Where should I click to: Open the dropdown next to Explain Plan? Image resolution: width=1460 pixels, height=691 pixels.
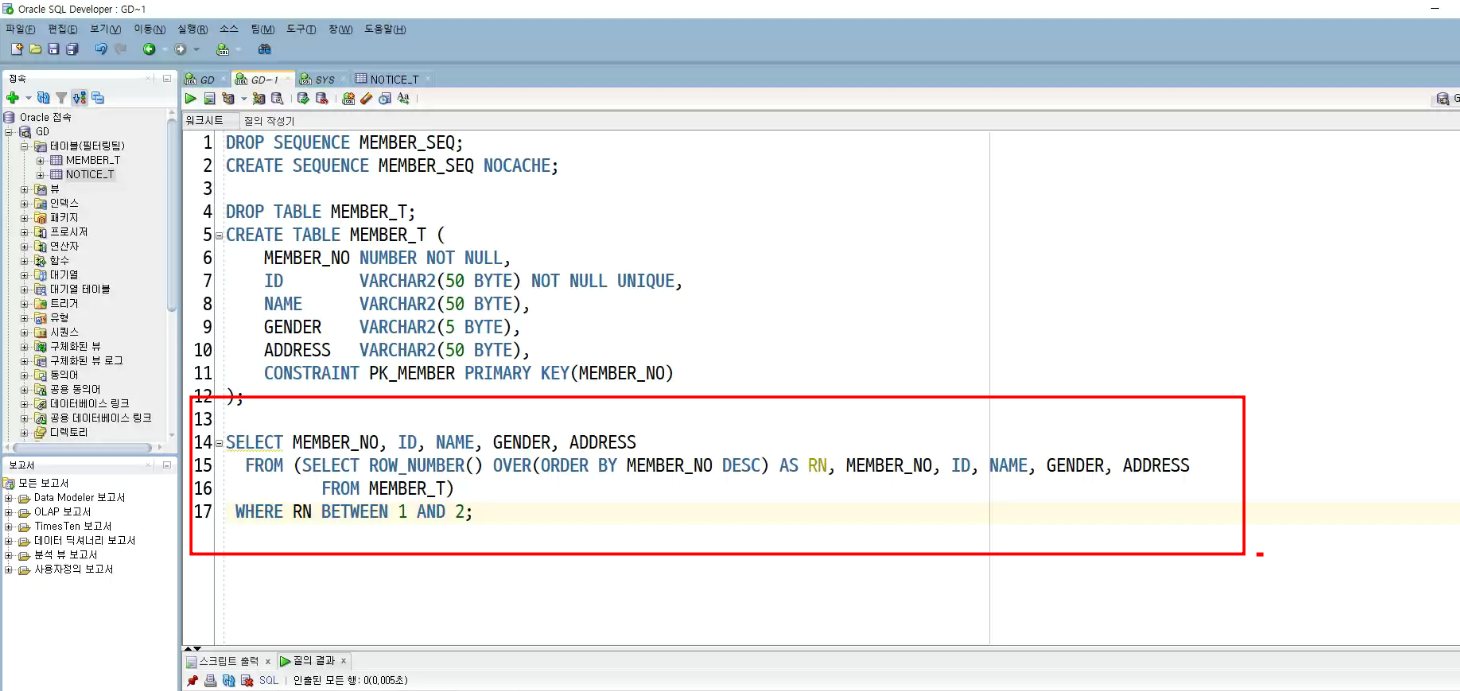[x=243, y=99]
